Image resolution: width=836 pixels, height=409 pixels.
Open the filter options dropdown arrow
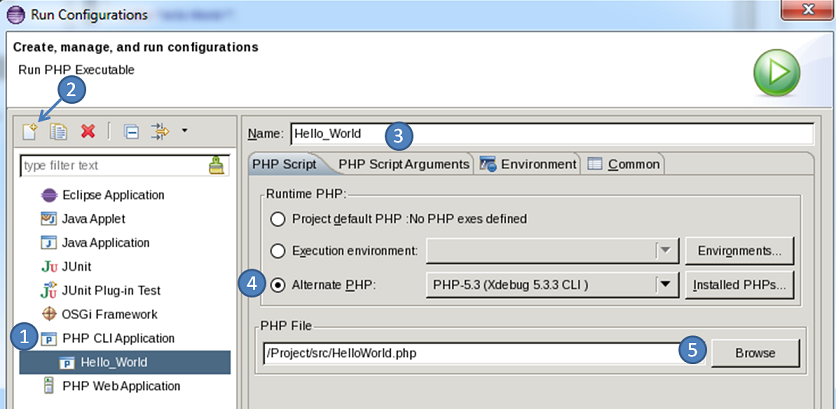pos(184,130)
